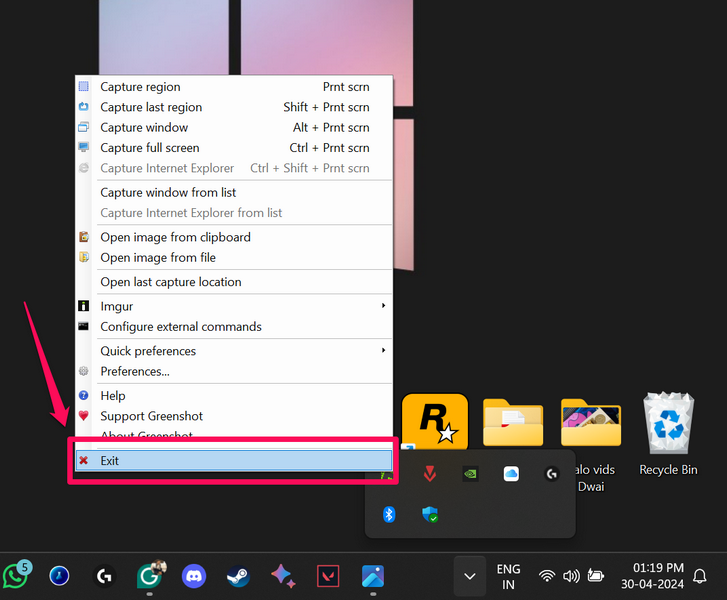Expand the Imgur submenu

(x=240, y=306)
